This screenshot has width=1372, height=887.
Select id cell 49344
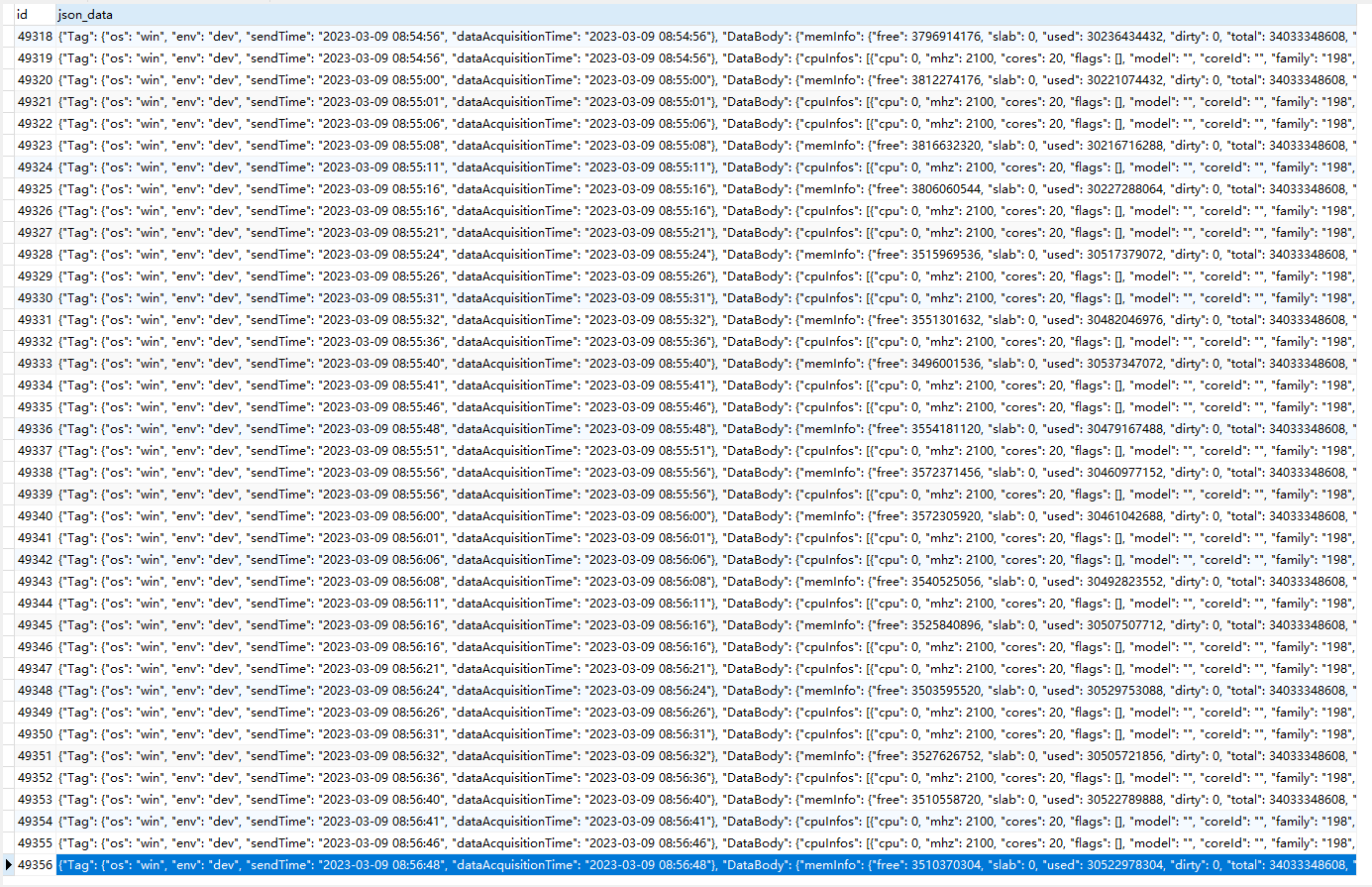click(x=35, y=604)
